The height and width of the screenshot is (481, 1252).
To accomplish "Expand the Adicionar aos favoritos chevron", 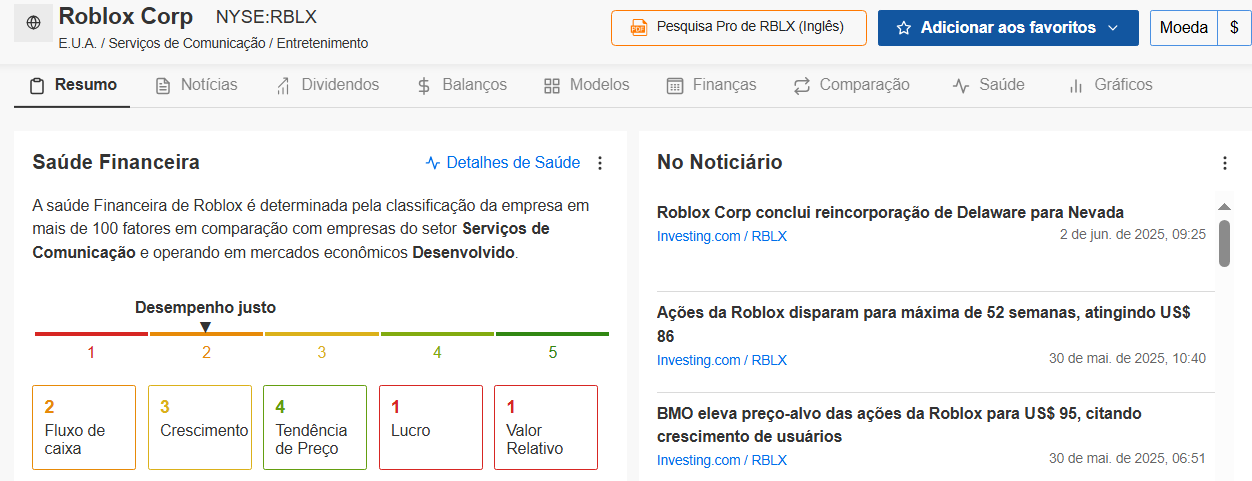I will [1113, 28].
